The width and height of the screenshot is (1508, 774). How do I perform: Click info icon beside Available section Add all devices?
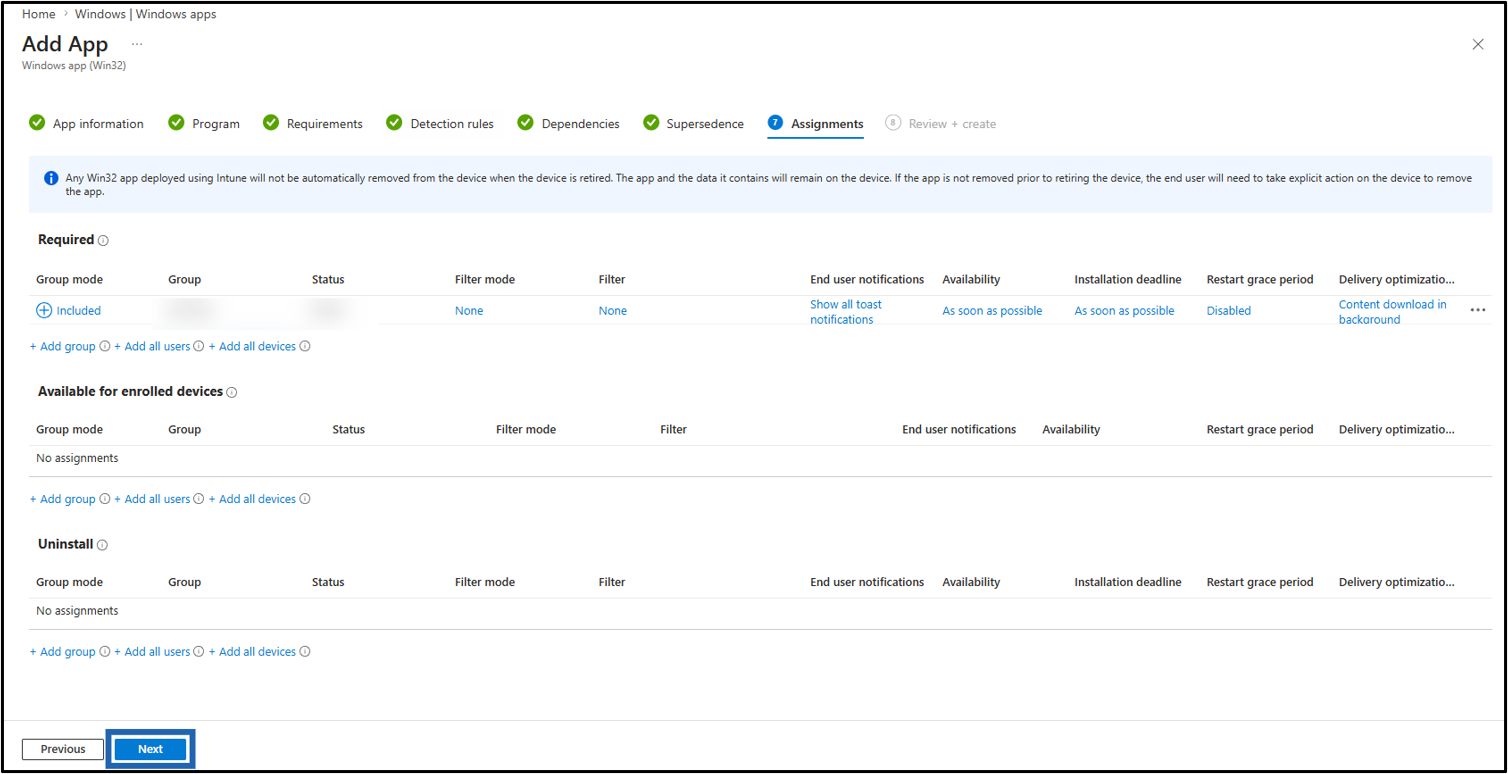(305, 499)
